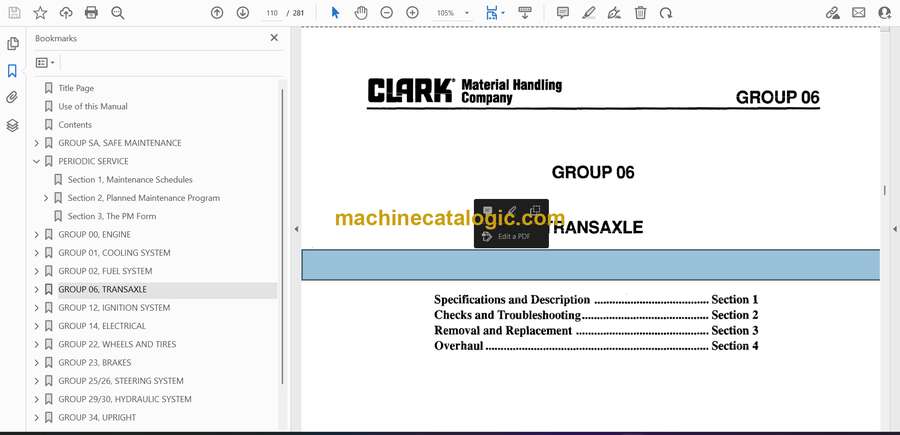The image size is (900, 435).
Task: Click the Save file icon
Action: click(x=14, y=13)
